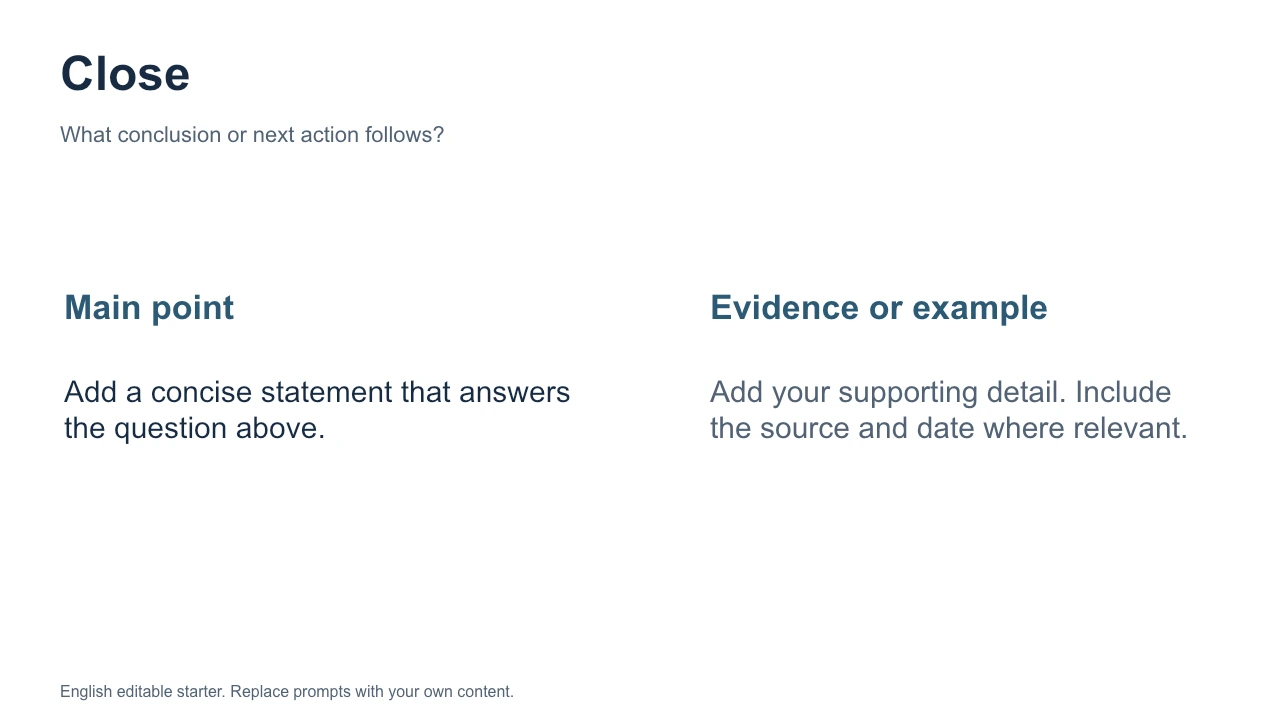The height and width of the screenshot is (720, 1280).
Task: Click the 'Evidence or example' heading
Action: 879,308
